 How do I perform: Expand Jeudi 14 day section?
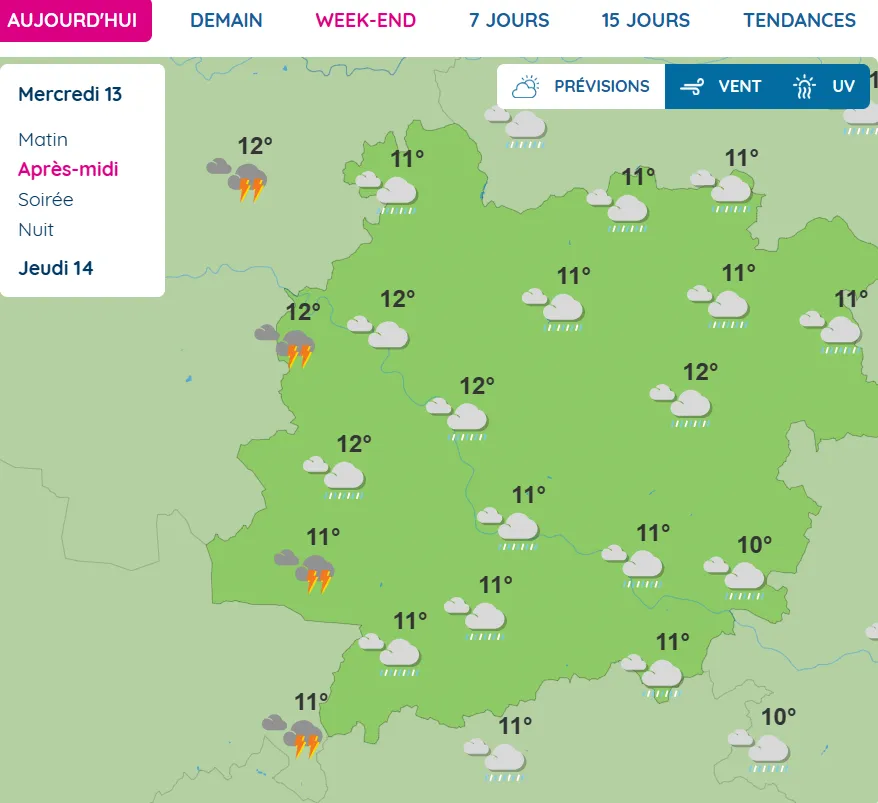point(56,268)
